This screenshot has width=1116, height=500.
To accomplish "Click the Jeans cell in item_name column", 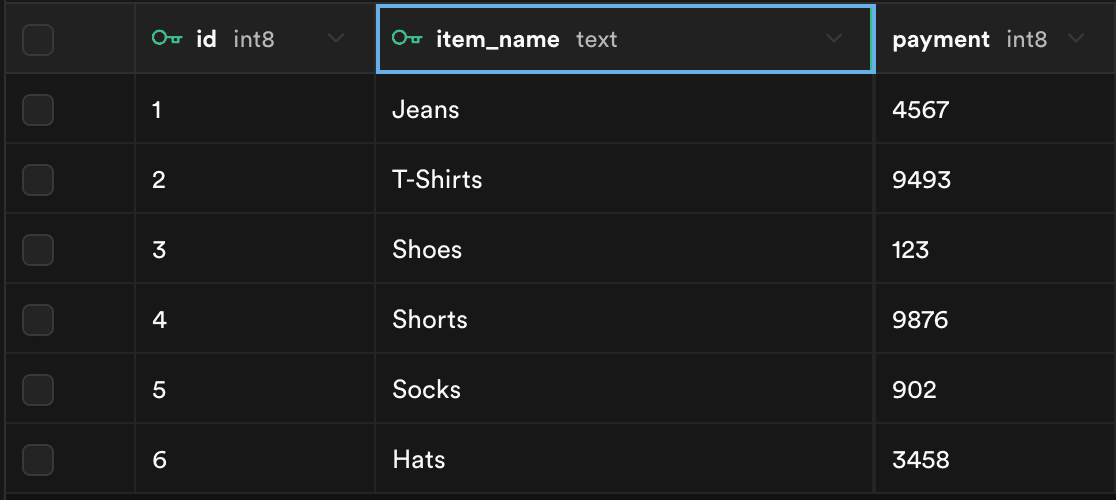I will pos(426,110).
